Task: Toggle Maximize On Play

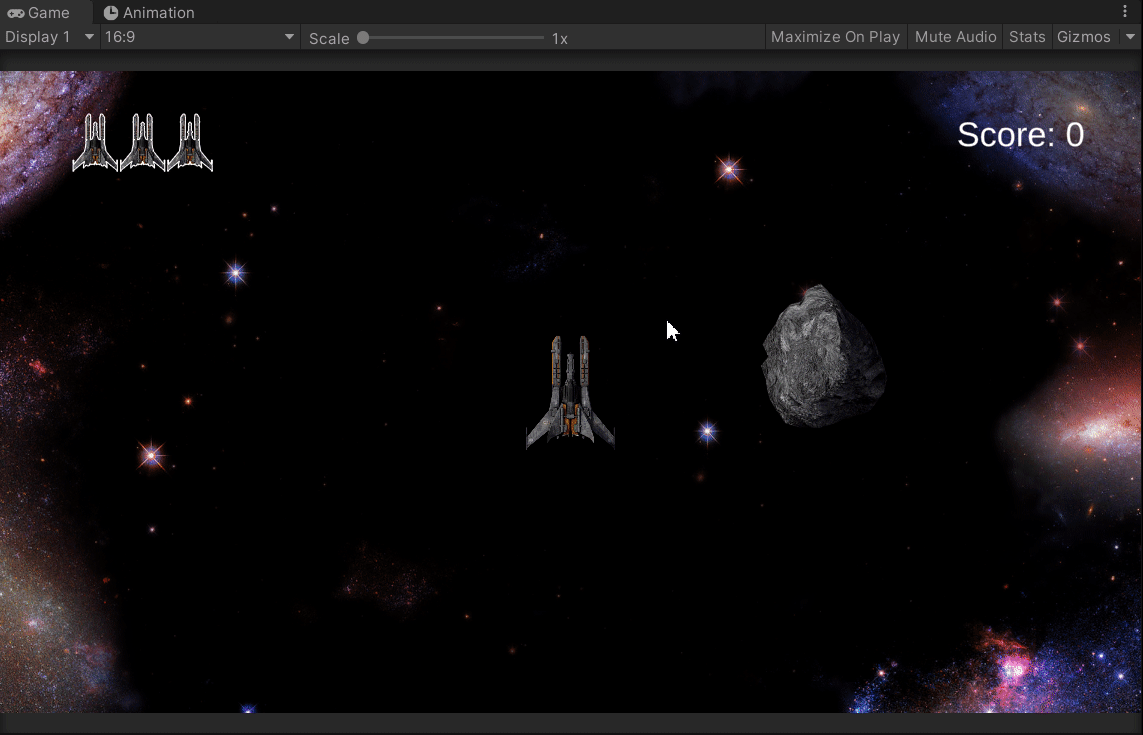Action: (835, 36)
